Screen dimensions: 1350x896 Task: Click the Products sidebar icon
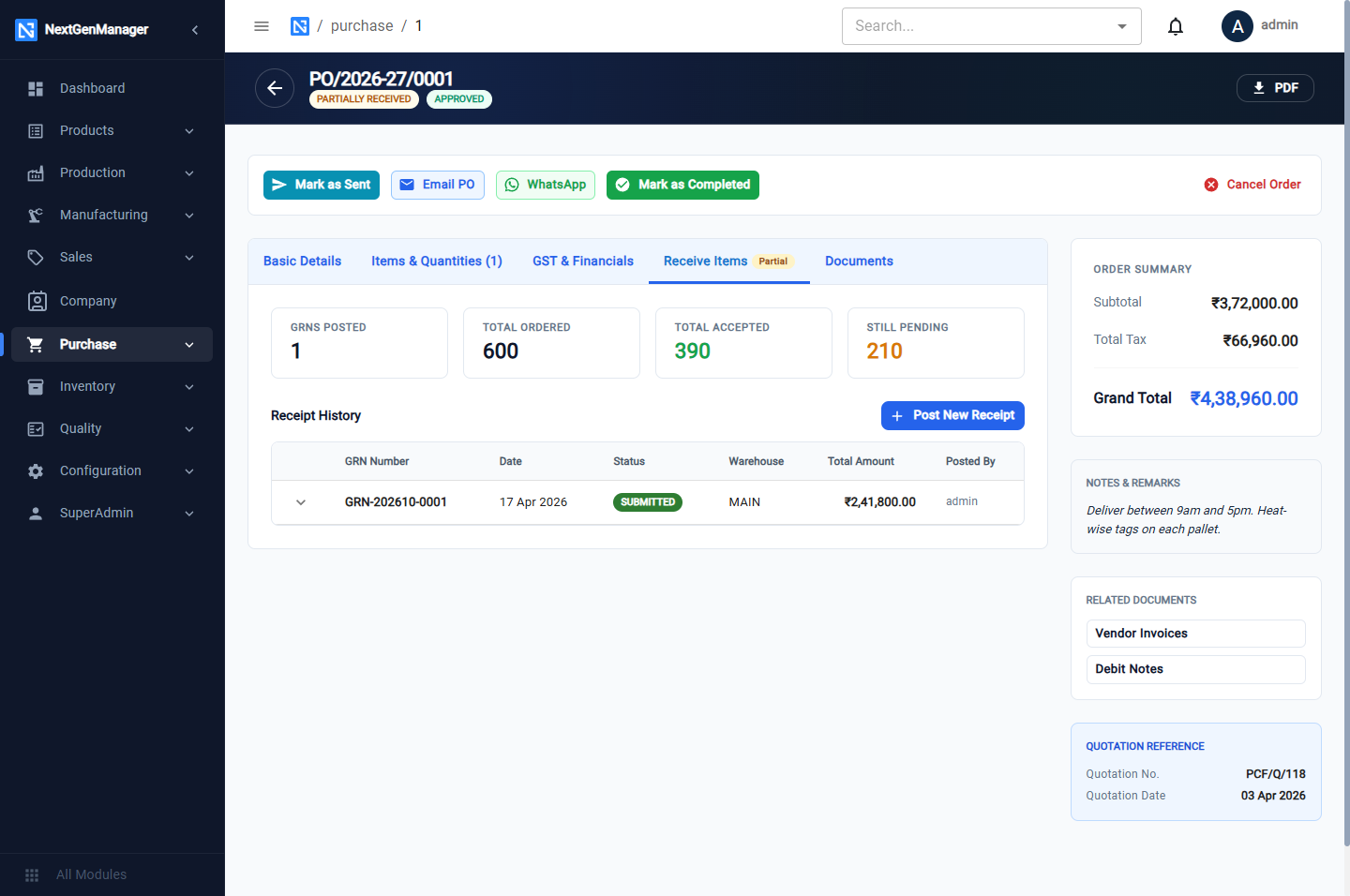tap(36, 131)
